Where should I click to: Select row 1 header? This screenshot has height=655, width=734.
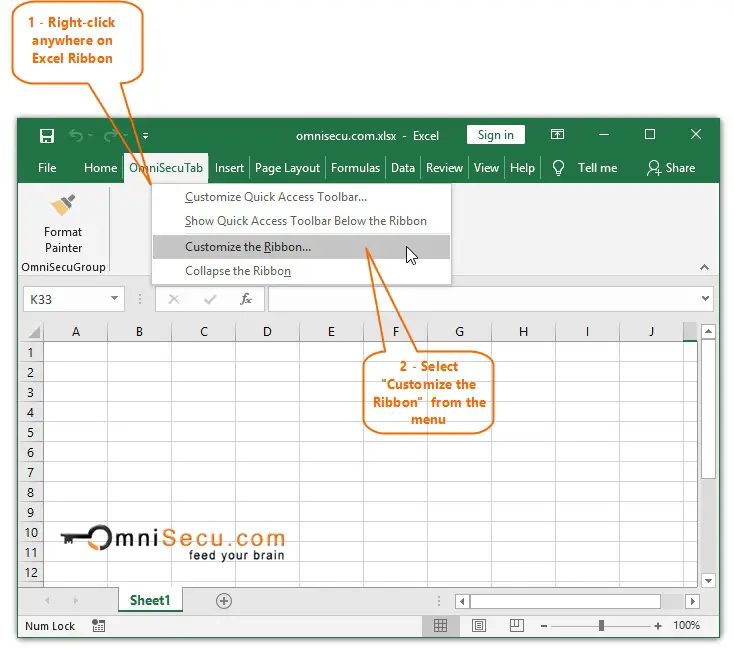(31, 352)
